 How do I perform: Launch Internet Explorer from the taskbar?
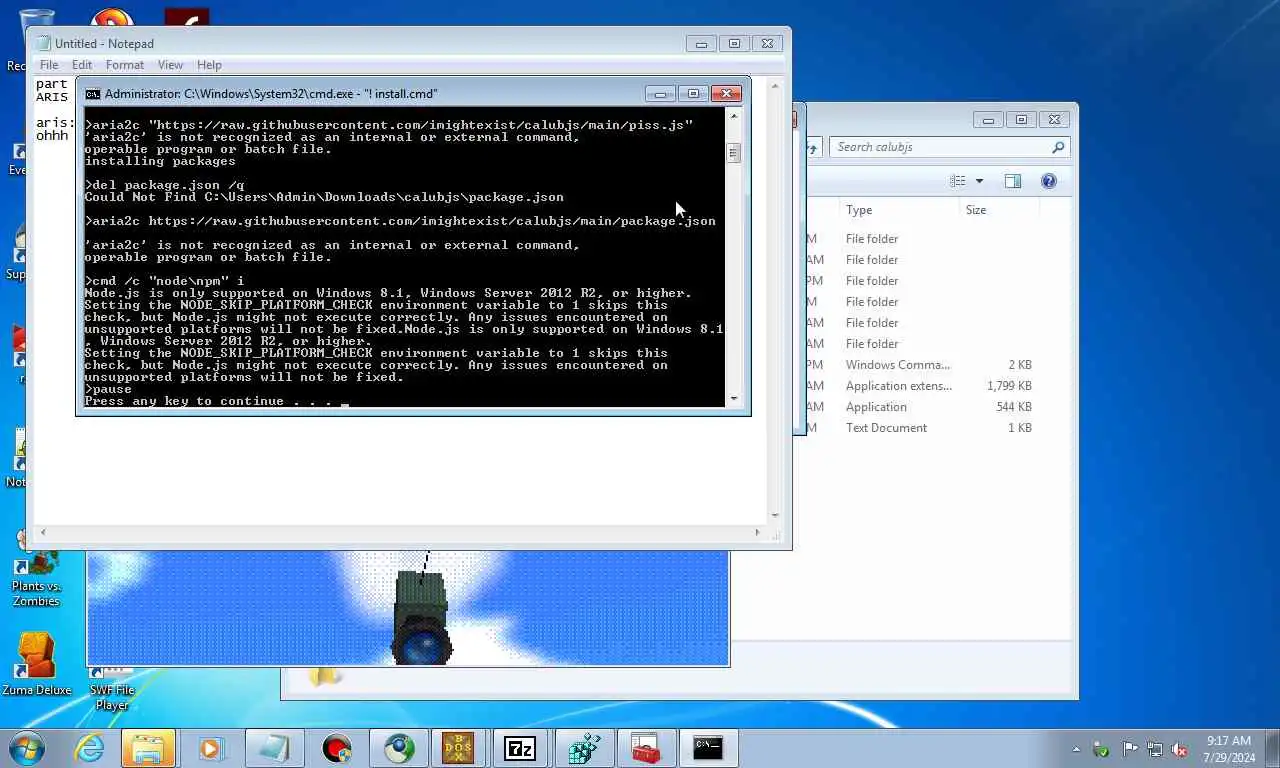pos(89,748)
